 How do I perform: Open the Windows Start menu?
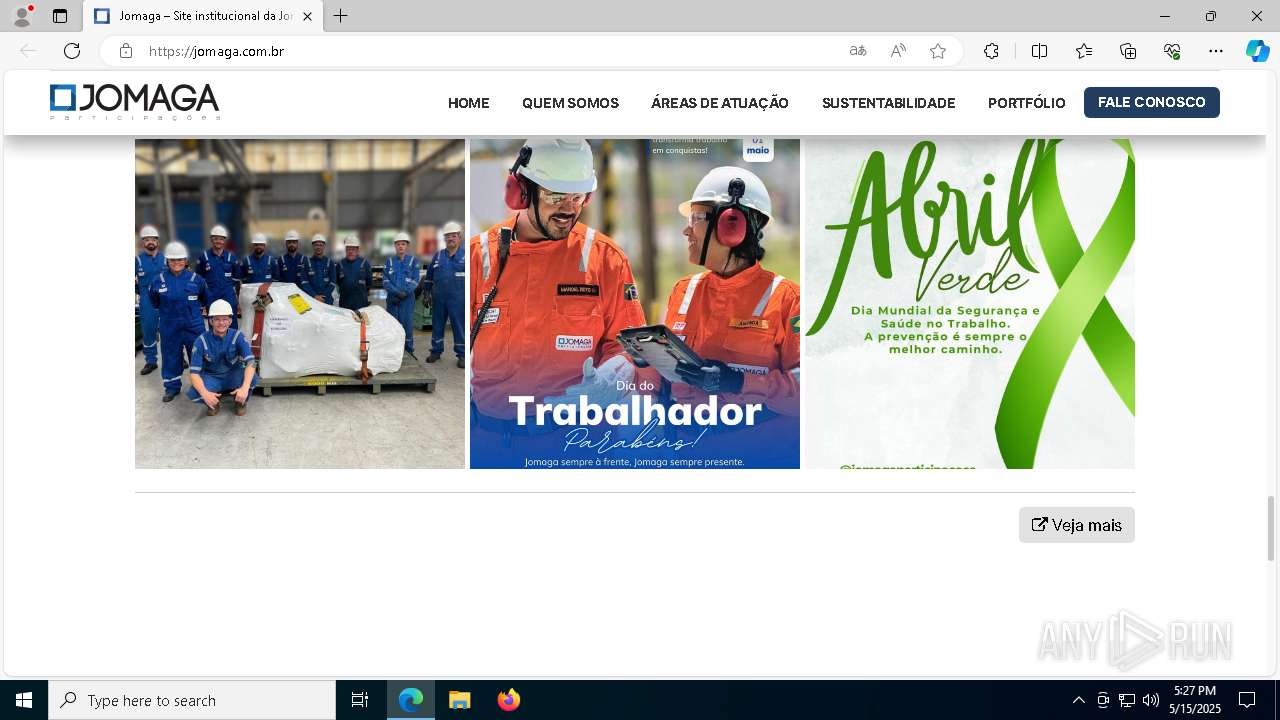[x=24, y=700]
